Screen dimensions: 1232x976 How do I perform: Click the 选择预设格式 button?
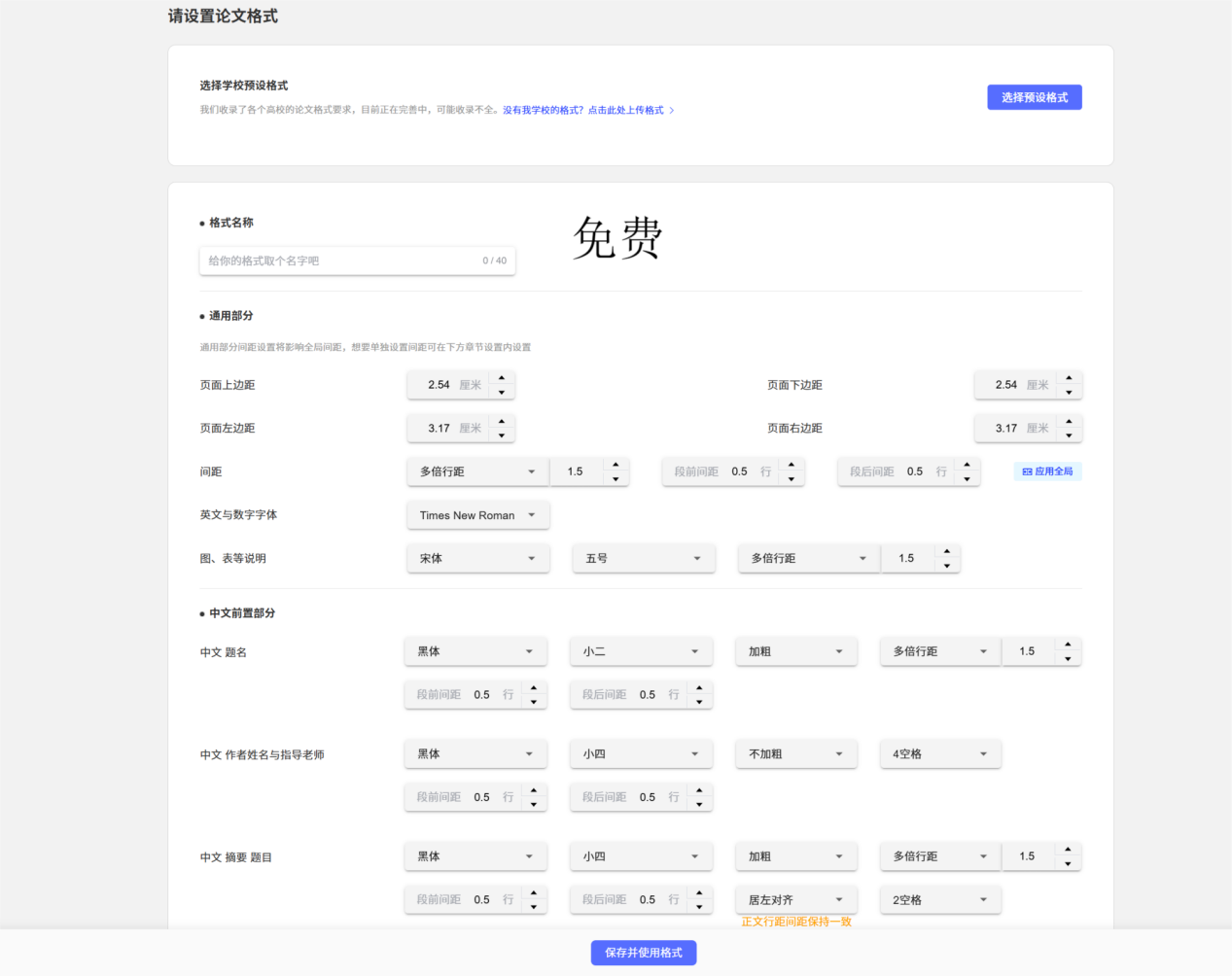click(1035, 97)
